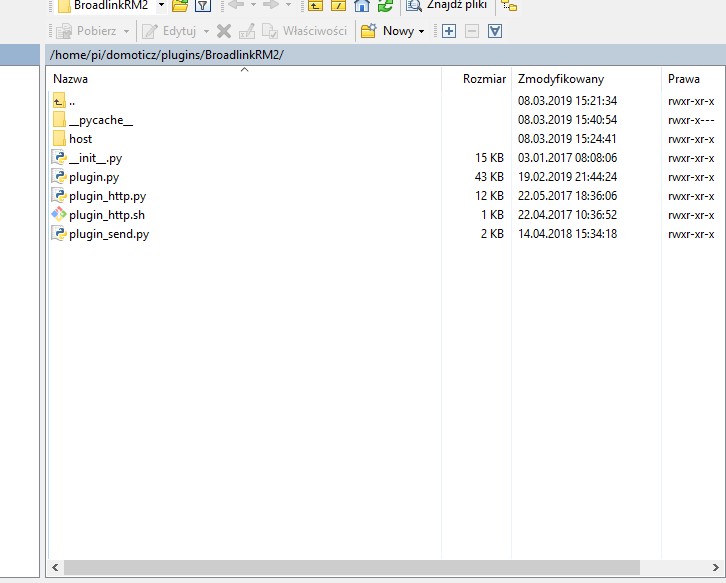This screenshot has width=726, height=583.
Task: Click the Python icon of __init__.py
Action: (x=59, y=157)
